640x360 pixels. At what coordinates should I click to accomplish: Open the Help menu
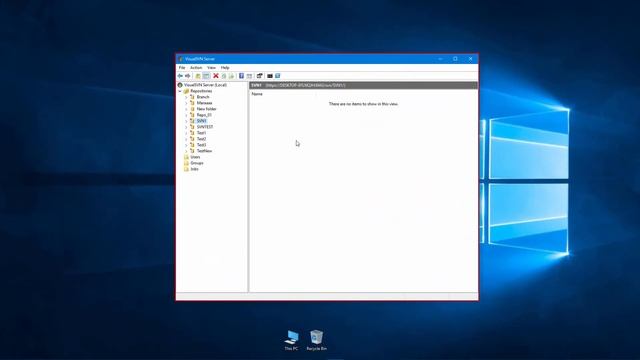click(225, 68)
